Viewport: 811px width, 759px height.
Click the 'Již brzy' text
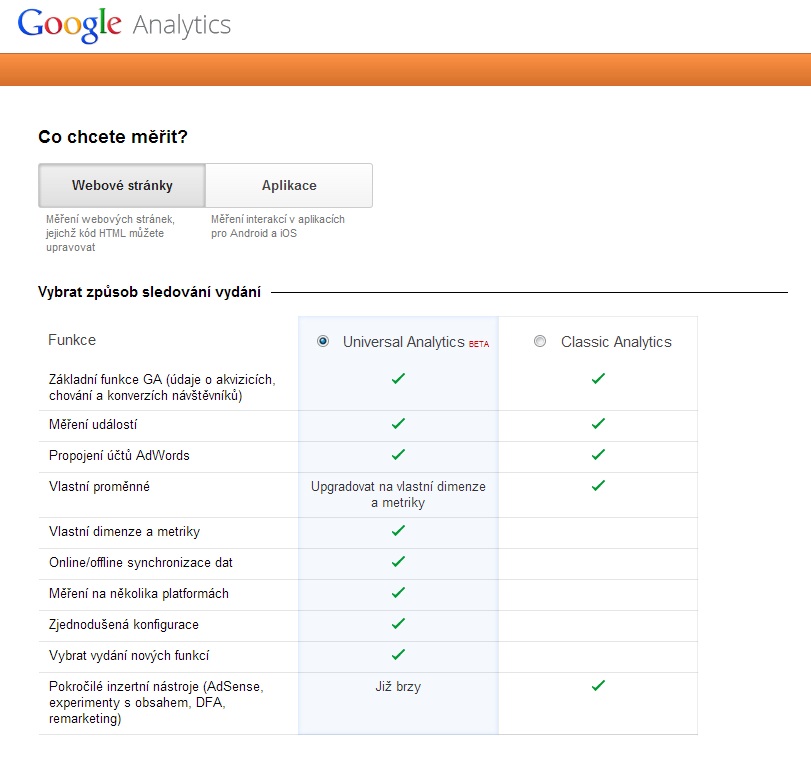coord(398,687)
